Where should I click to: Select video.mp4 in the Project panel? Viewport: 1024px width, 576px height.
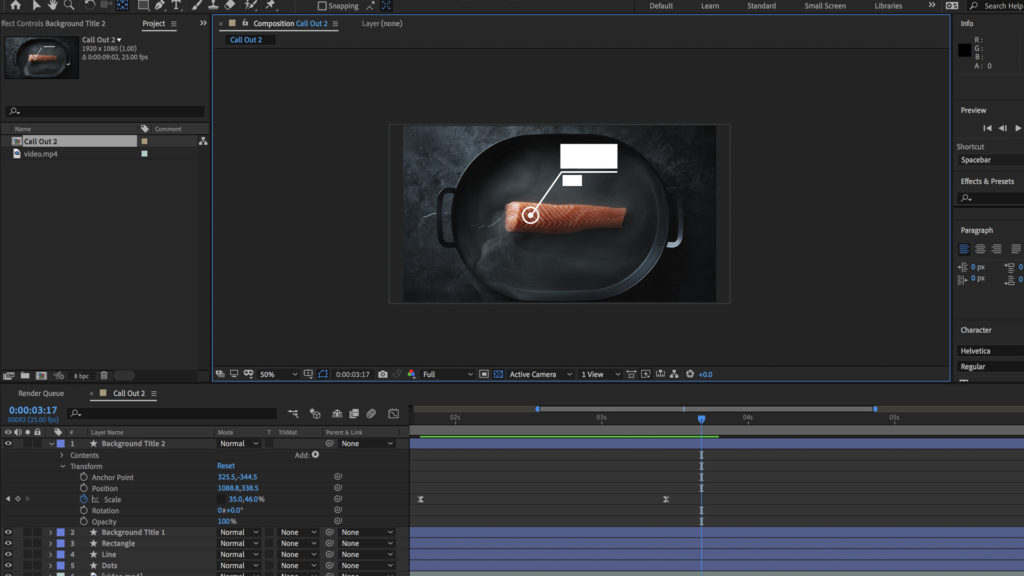point(41,154)
